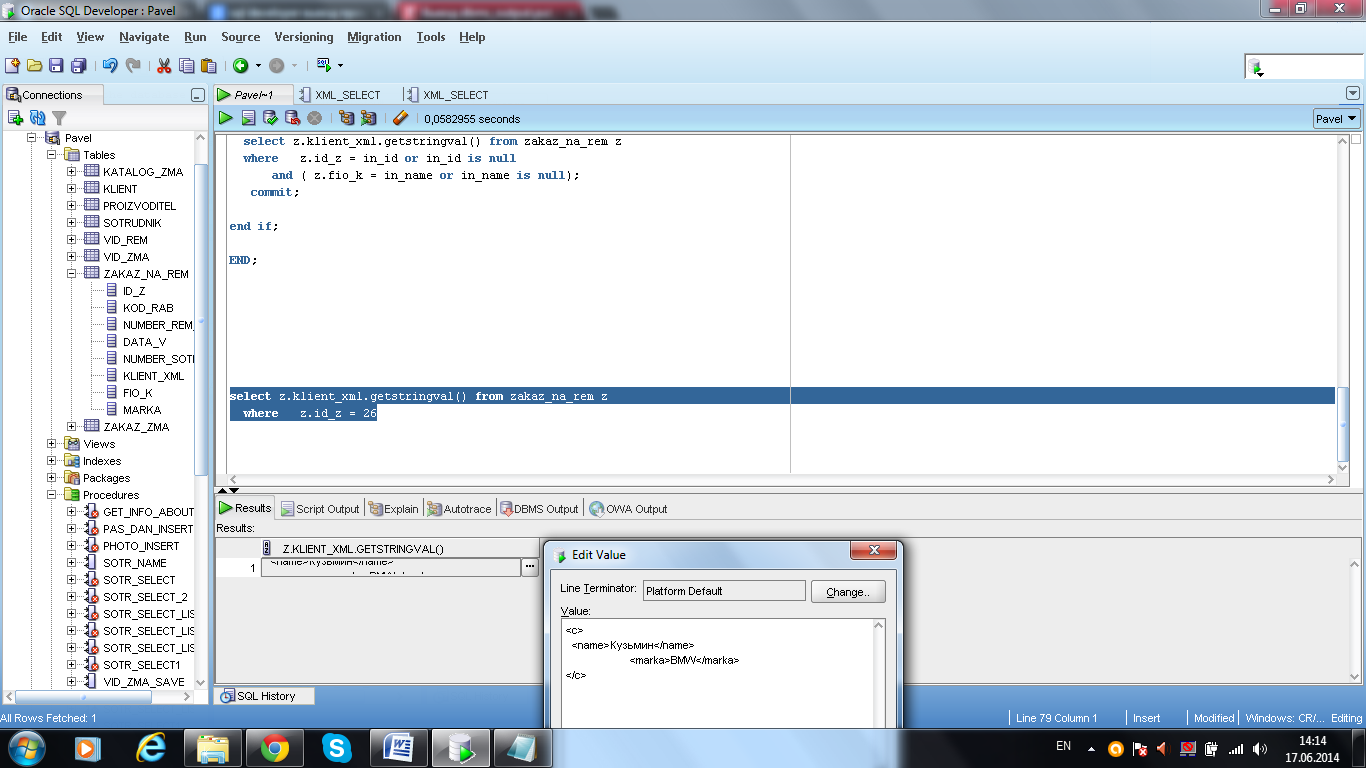Refresh the Connections tree
This screenshot has height=768, width=1366.
pos(37,118)
